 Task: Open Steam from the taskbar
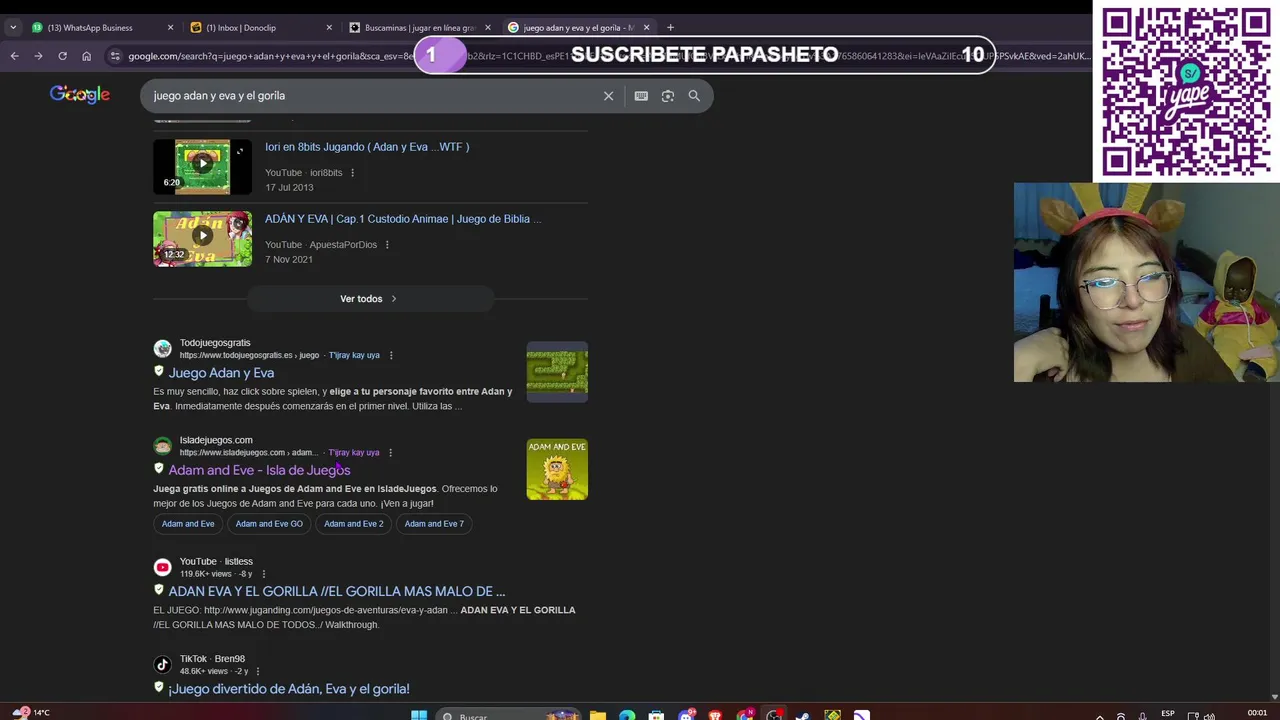click(x=803, y=715)
